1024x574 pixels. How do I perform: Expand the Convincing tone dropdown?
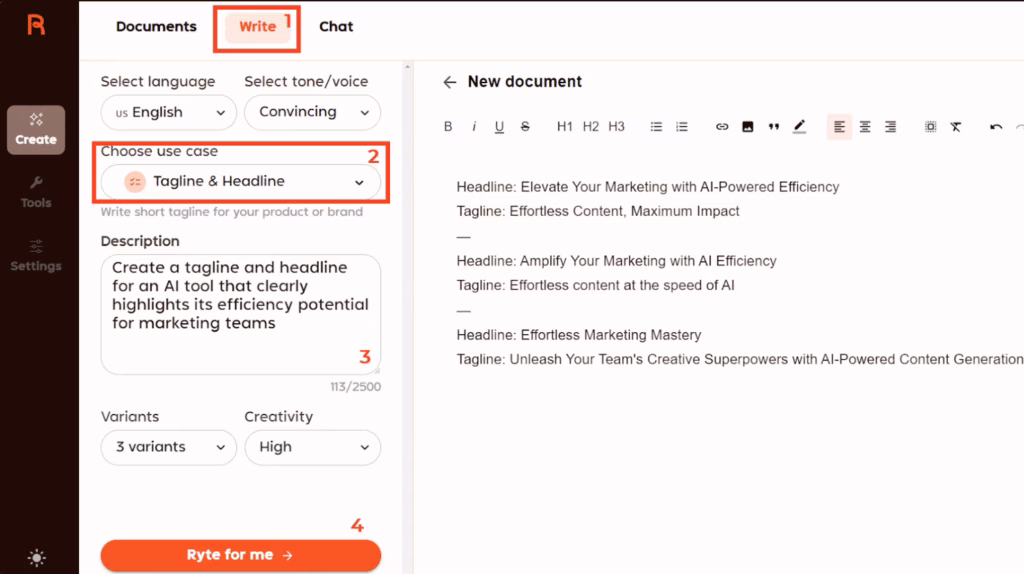[x=312, y=112]
